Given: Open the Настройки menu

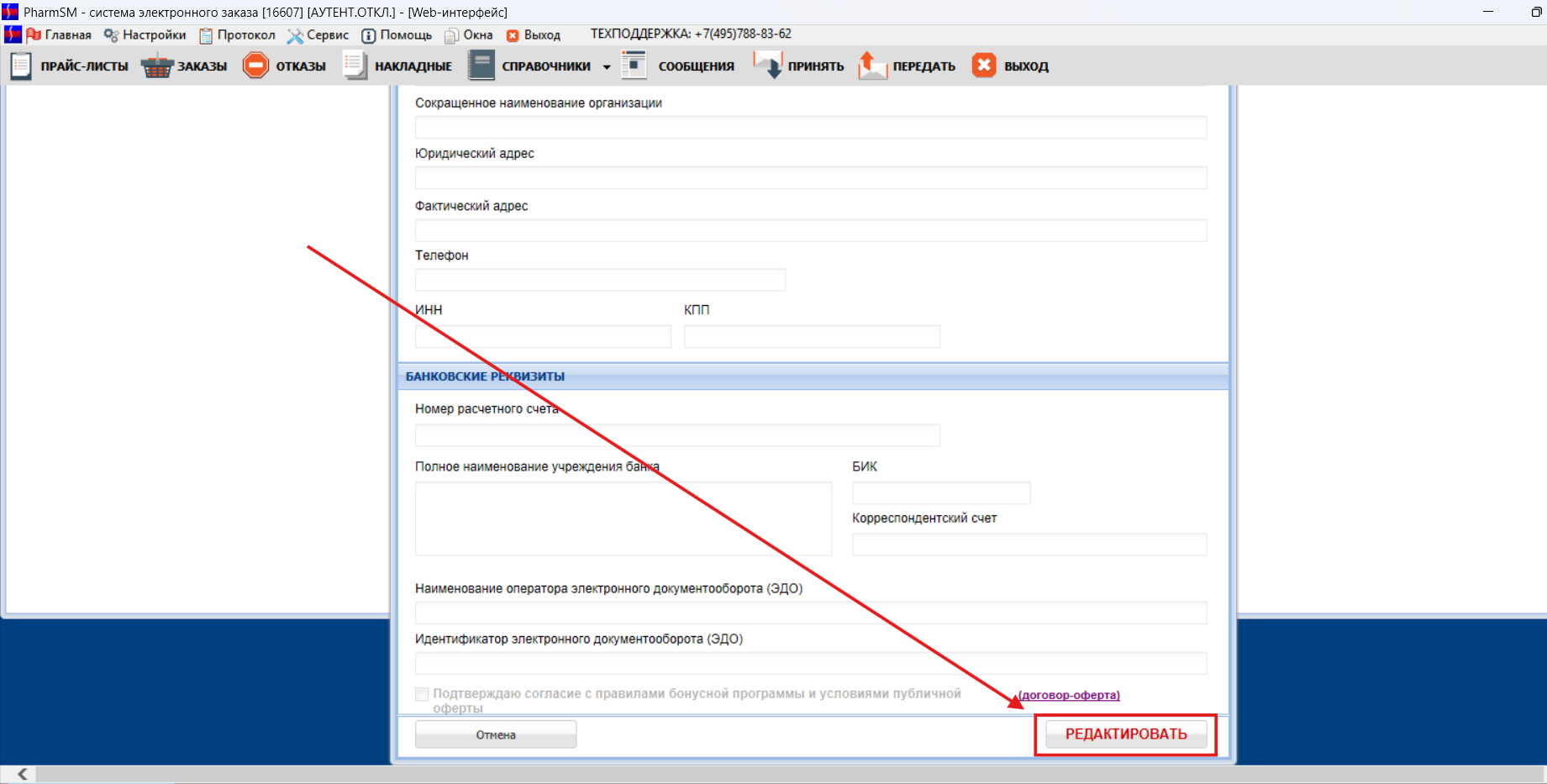Looking at the screenshot, I should pos(145,34).
